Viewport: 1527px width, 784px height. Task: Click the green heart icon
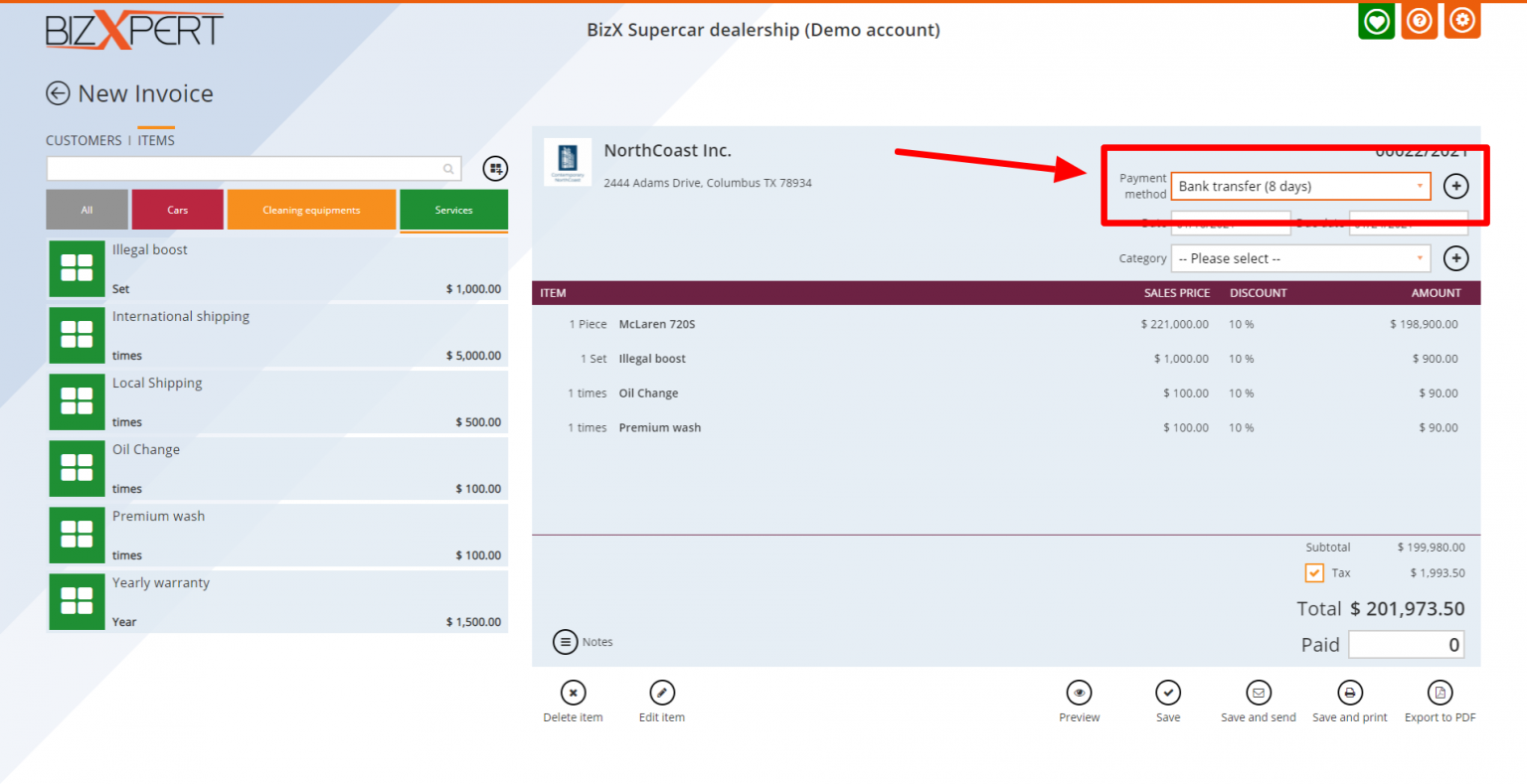click(1377, 21)
